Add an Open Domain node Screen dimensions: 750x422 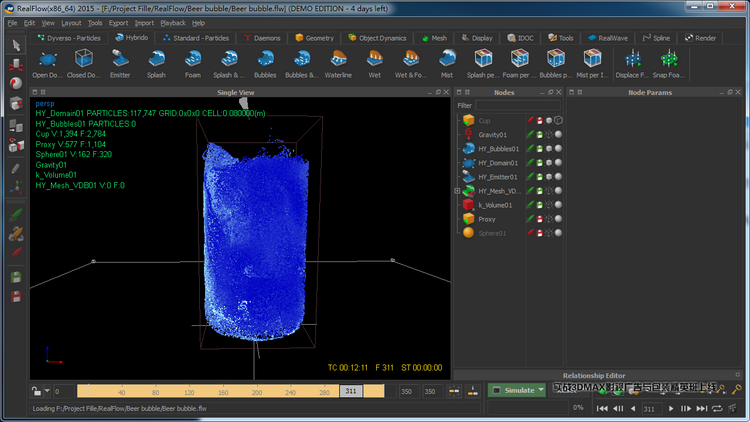[47, 64]
